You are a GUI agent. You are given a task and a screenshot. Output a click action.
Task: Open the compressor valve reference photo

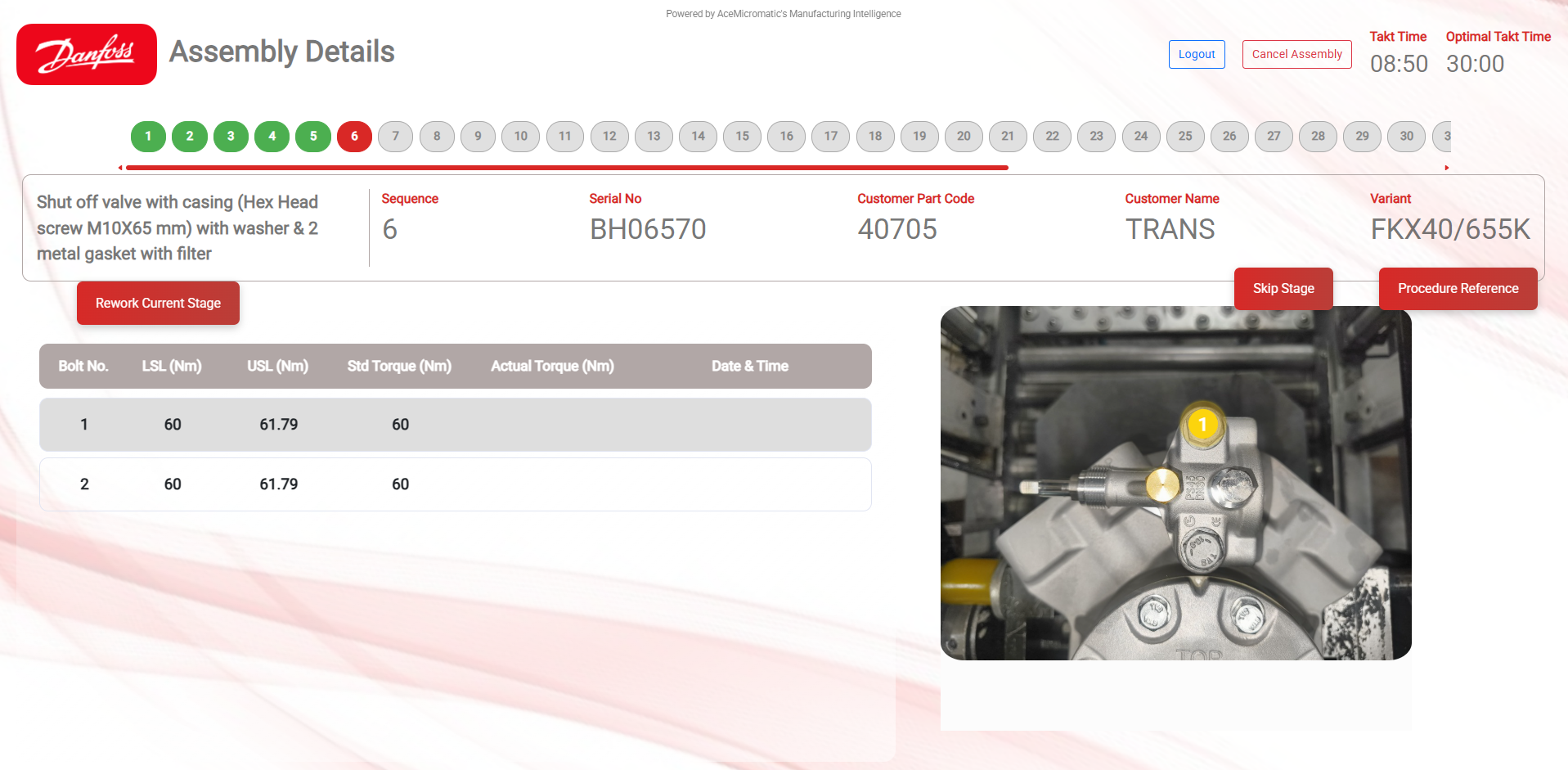[x=1176, y=483]
